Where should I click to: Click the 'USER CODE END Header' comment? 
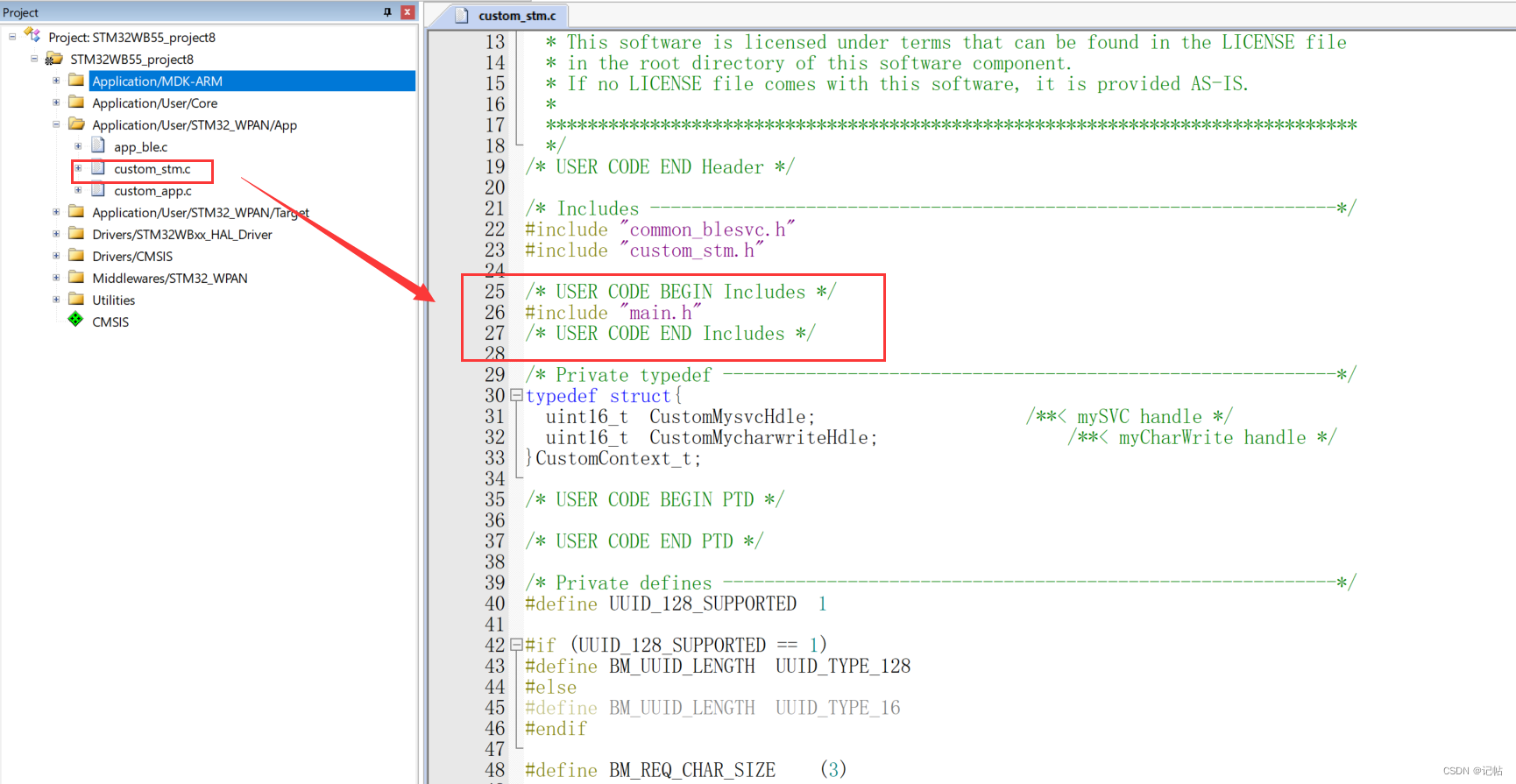click(660, 167)
